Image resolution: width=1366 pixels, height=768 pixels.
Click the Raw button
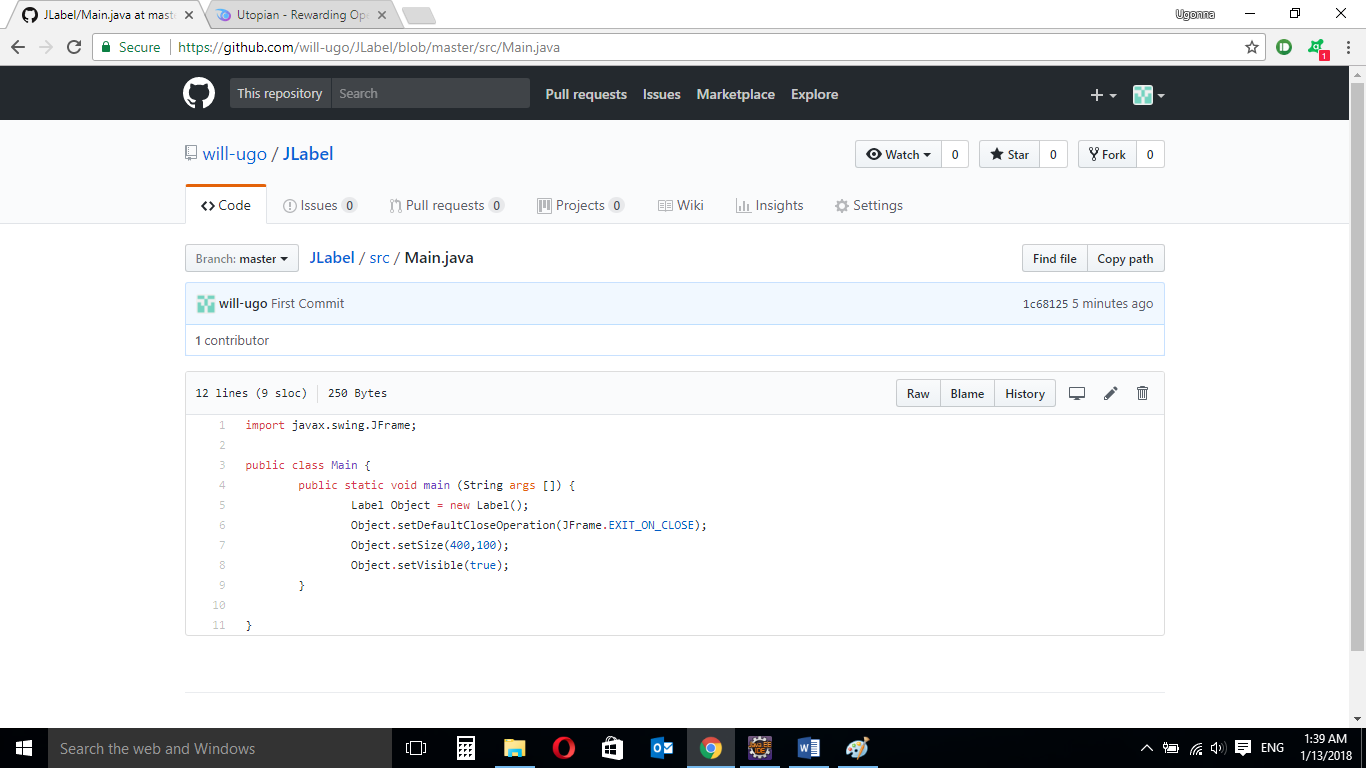[x=918, y=394]
